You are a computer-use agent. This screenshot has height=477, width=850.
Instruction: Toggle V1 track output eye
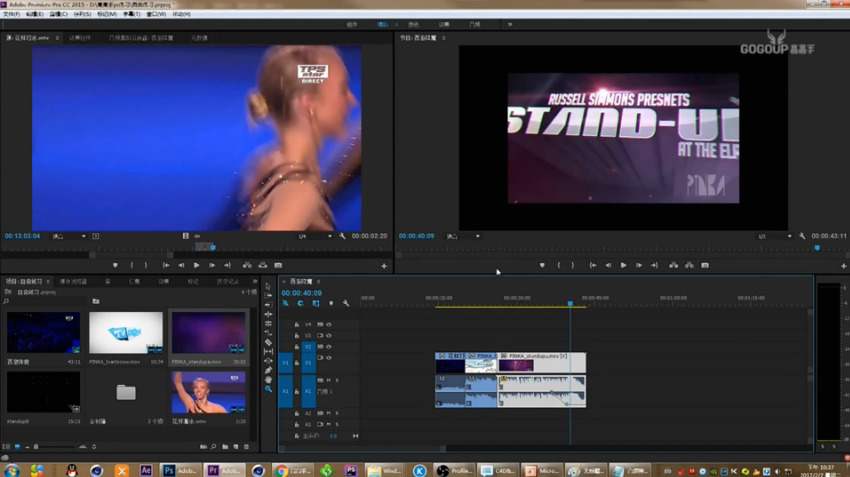click(x=329, y=358)
